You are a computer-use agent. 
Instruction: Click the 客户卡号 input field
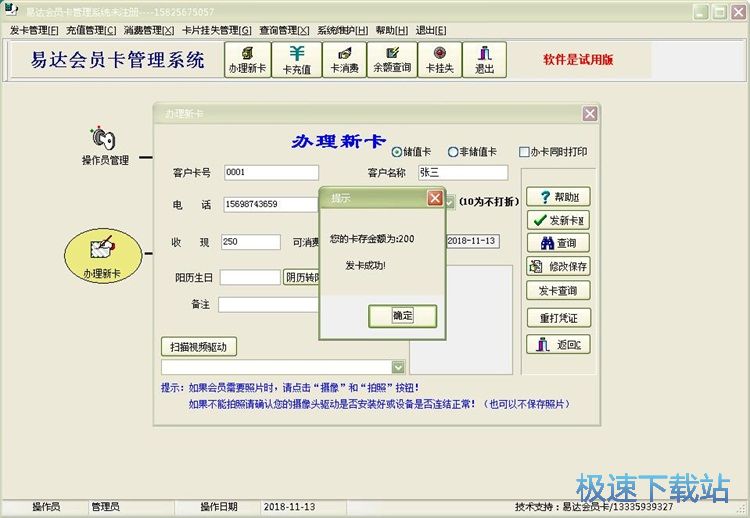tap(270, 173)
